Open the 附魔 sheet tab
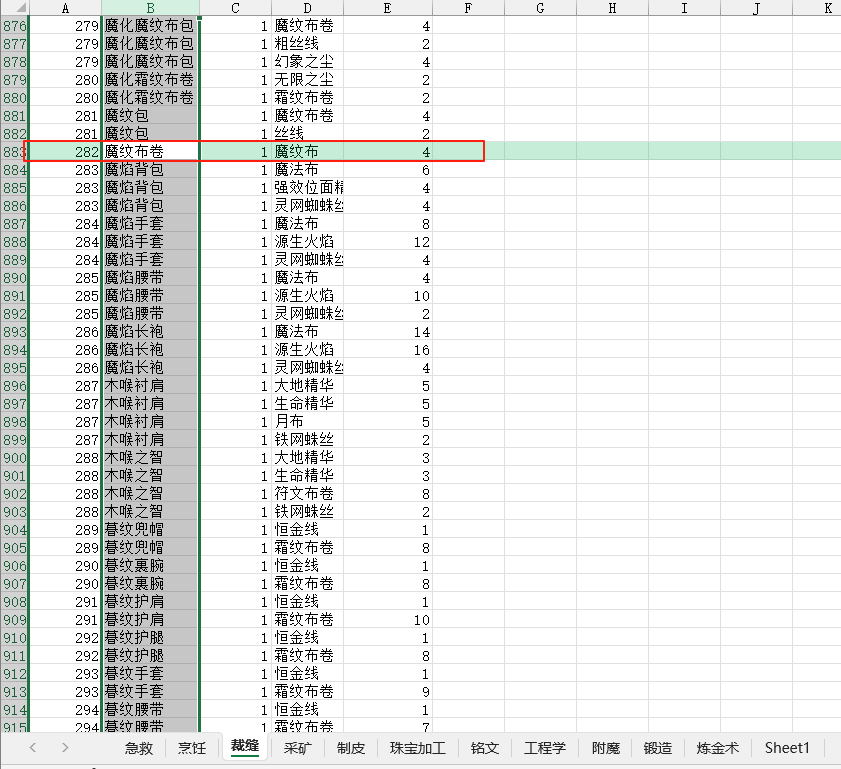This screenshot has height=769, width=841. click(x=606, y=748)
